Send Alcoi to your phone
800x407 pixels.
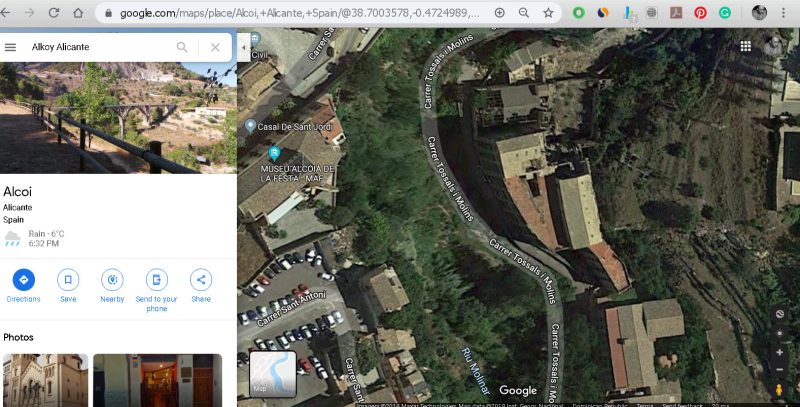(157, 290)
